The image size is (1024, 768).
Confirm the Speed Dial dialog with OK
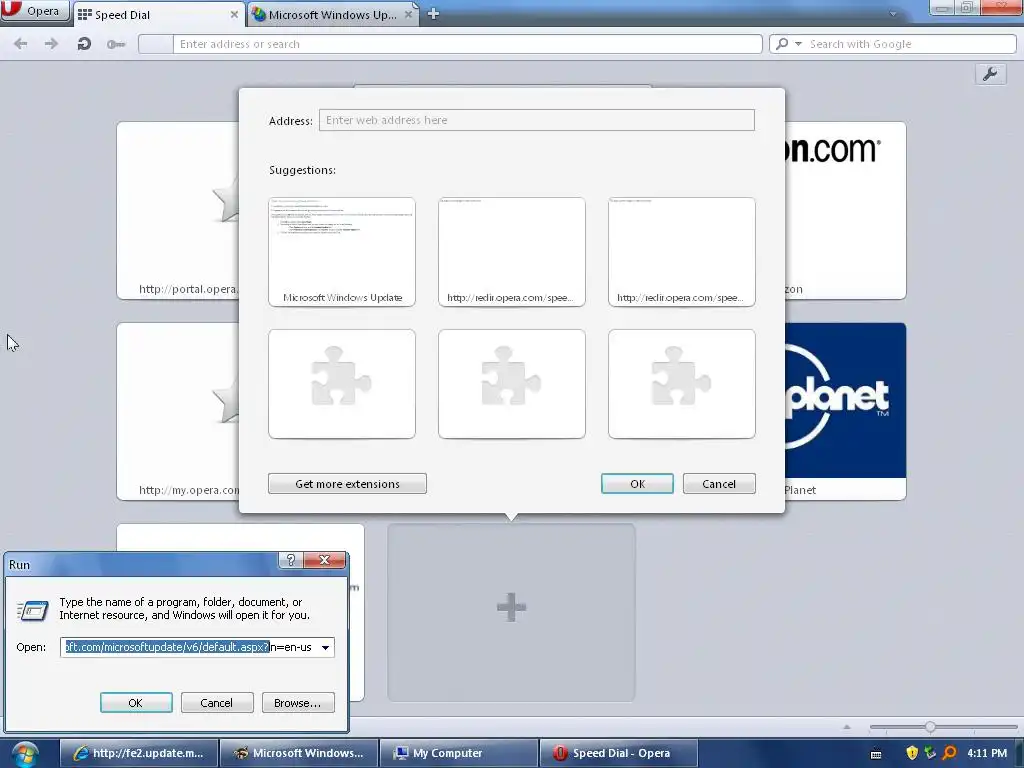pyautogui.click(x=637, y=484)
